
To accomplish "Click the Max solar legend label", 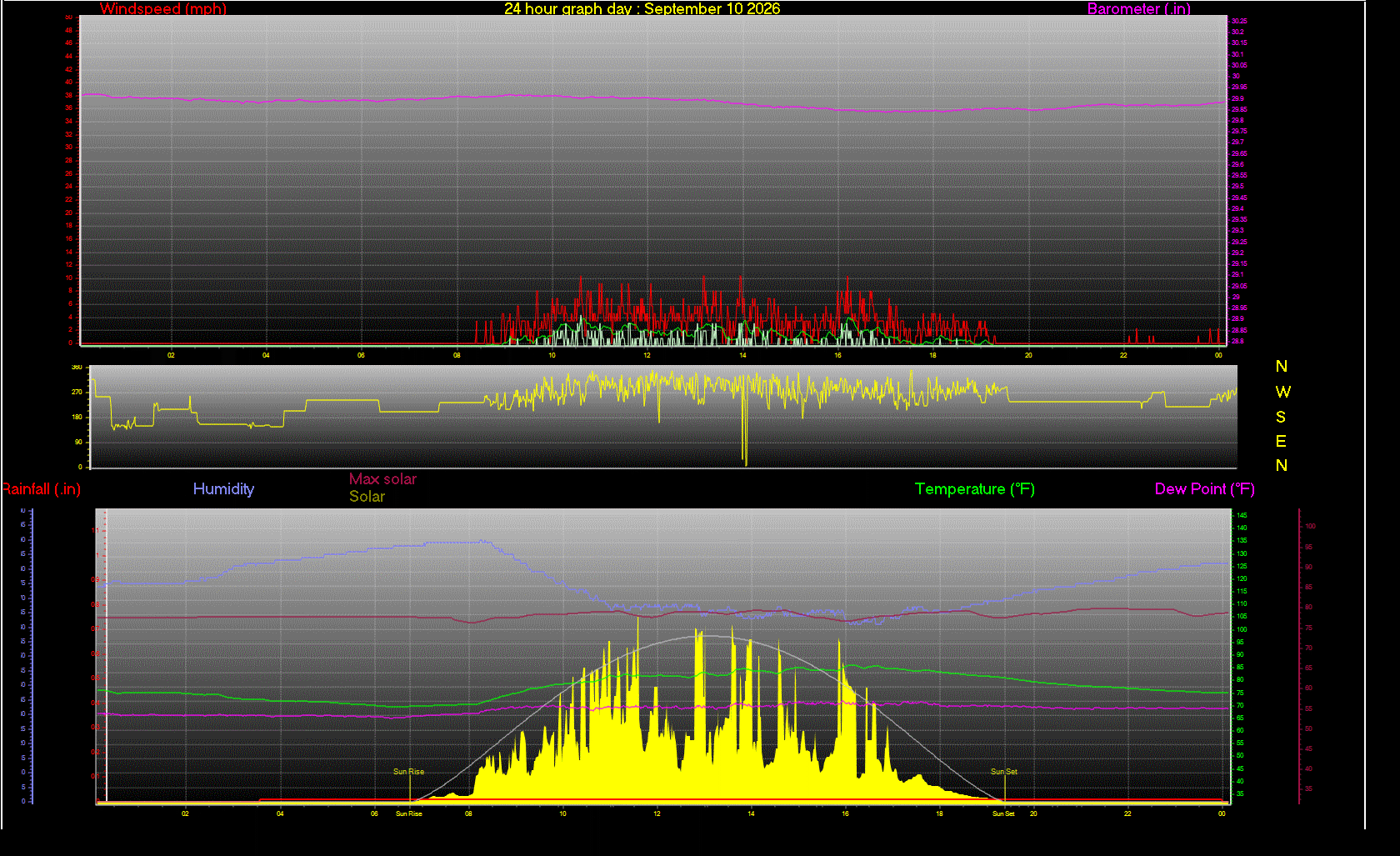I will tap(382, 479).
